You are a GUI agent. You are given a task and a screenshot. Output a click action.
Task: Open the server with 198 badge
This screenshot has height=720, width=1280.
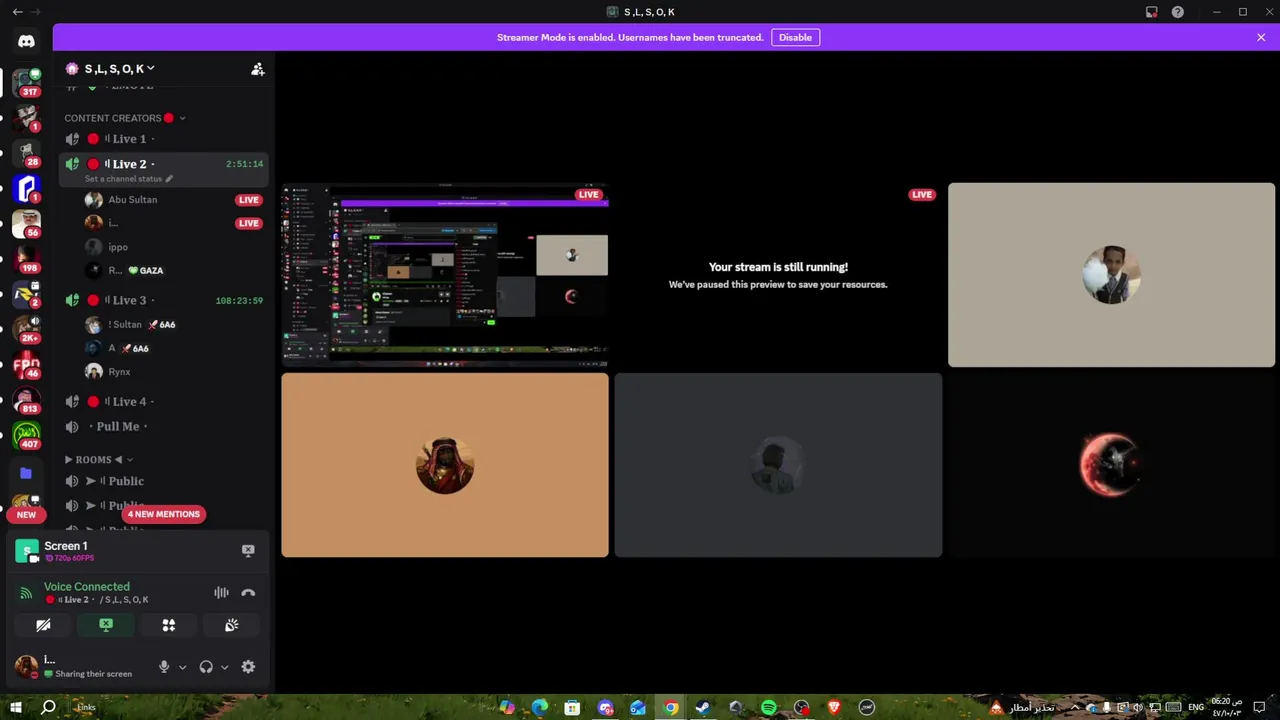click(26, 259)
